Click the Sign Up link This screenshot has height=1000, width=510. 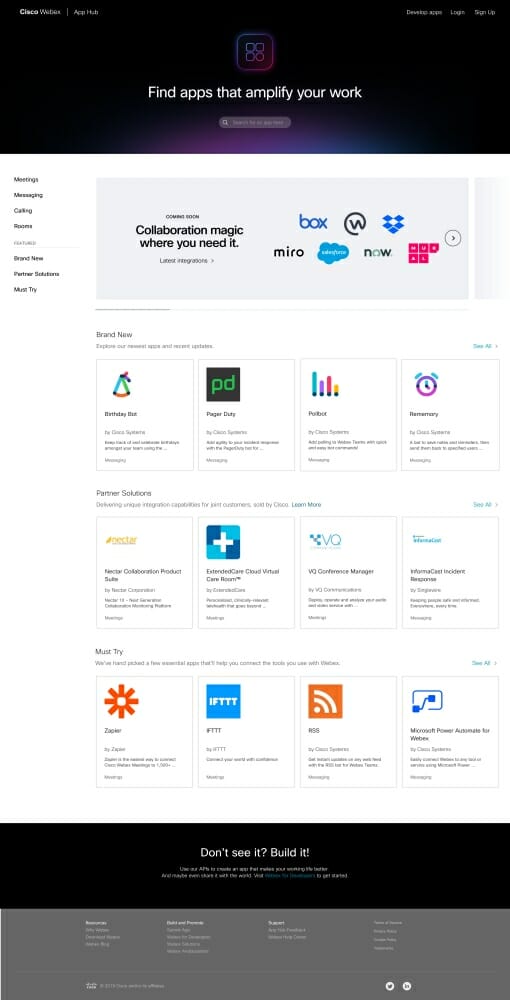[x=484, y=12]
